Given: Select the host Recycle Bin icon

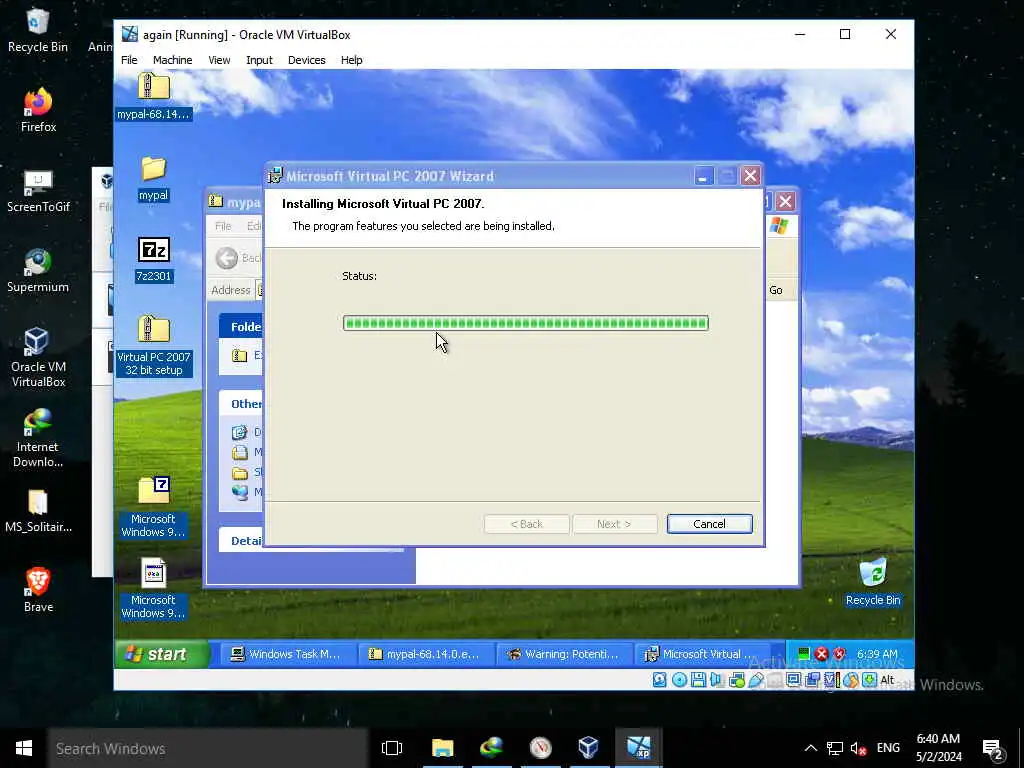Looking at the screenshot, I should 38,30.
